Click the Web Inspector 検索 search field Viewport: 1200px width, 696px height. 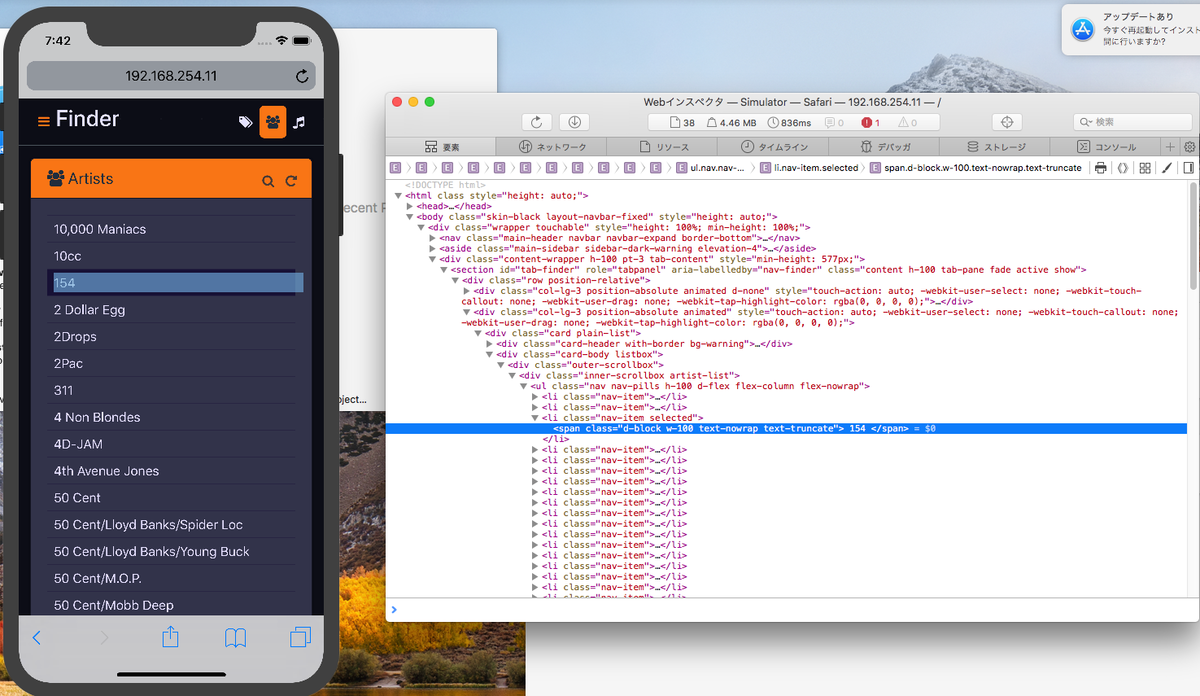click(x=1132, y=122)
